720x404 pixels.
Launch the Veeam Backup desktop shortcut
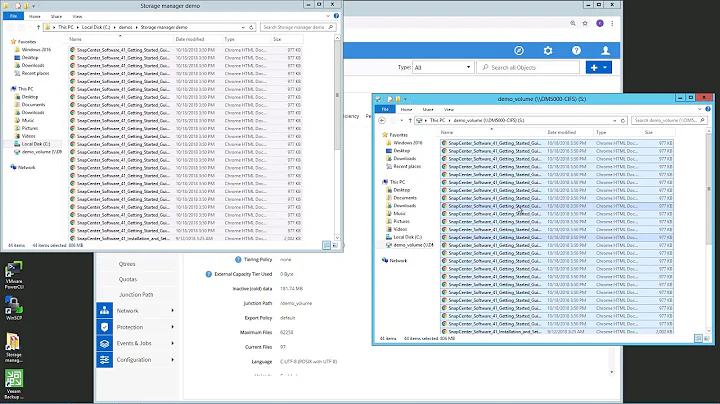tap(14, 384)
